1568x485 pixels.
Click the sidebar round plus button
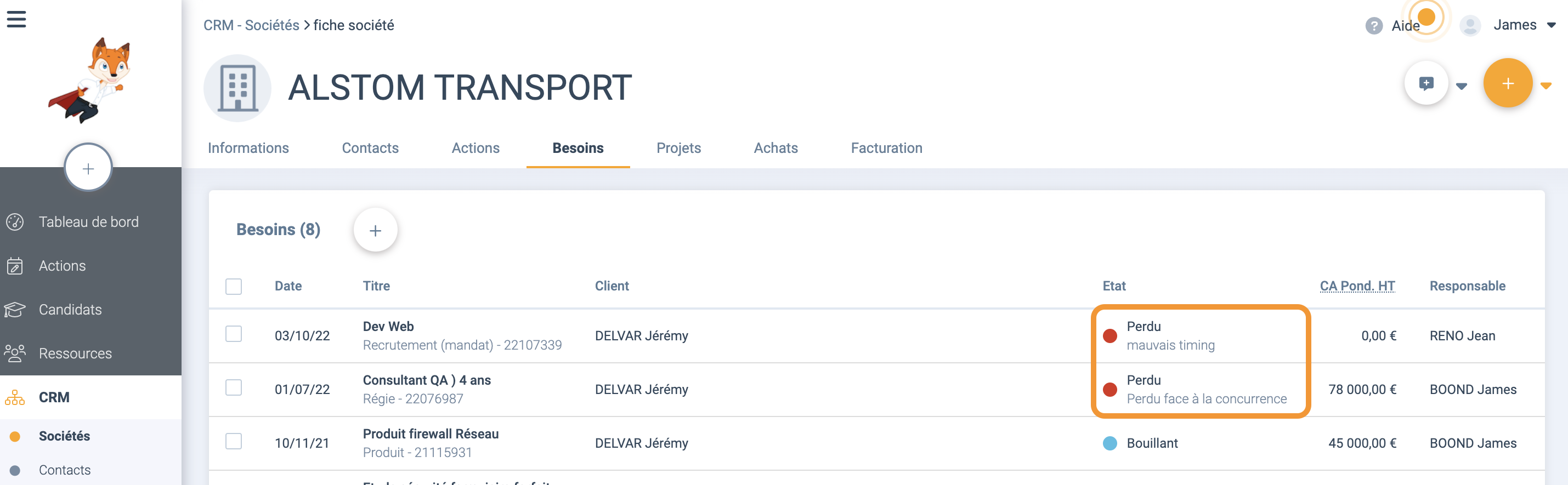(x=88, y=168)
